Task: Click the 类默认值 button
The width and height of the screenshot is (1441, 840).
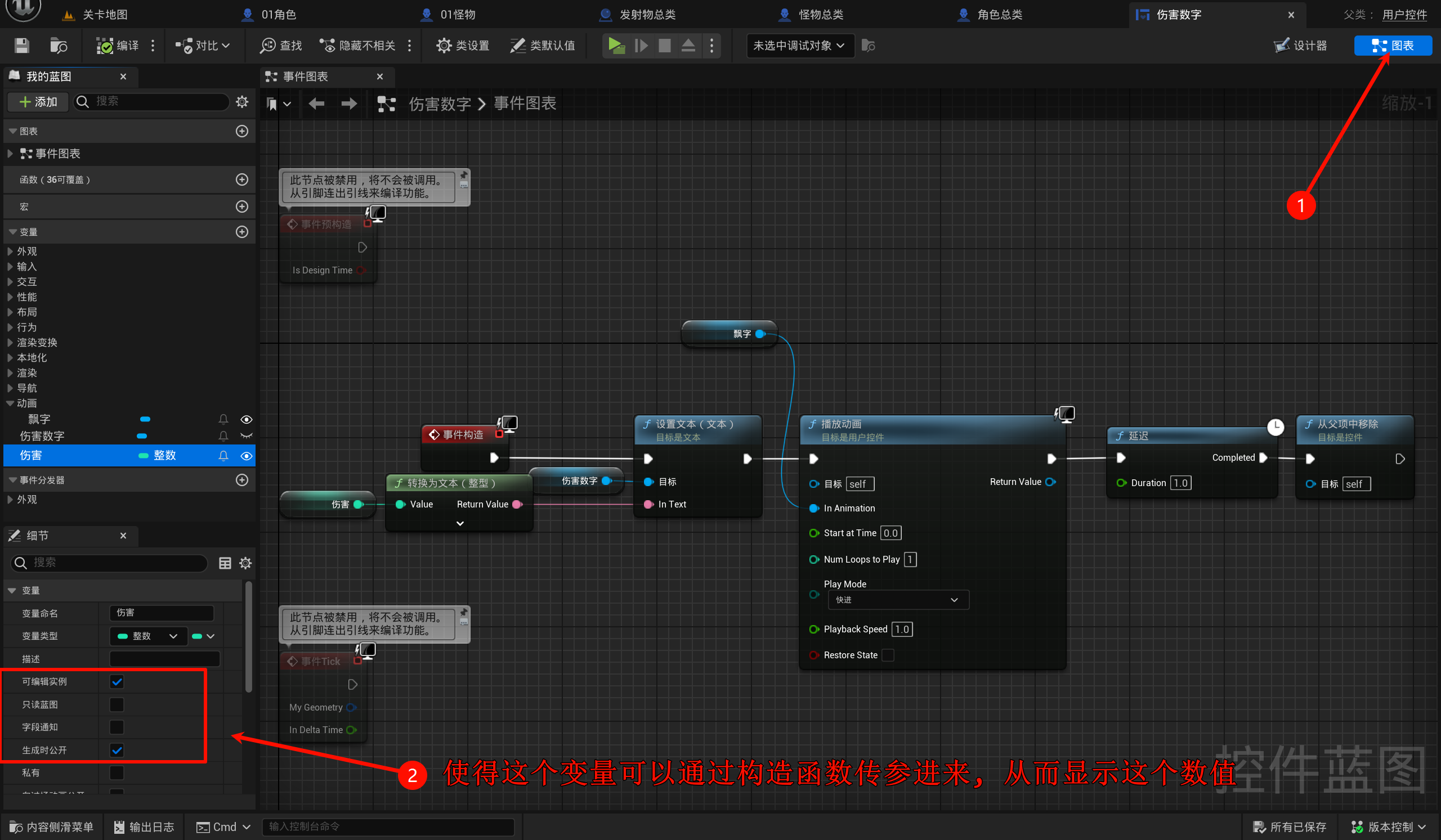Action: click(x=543, y=46)
